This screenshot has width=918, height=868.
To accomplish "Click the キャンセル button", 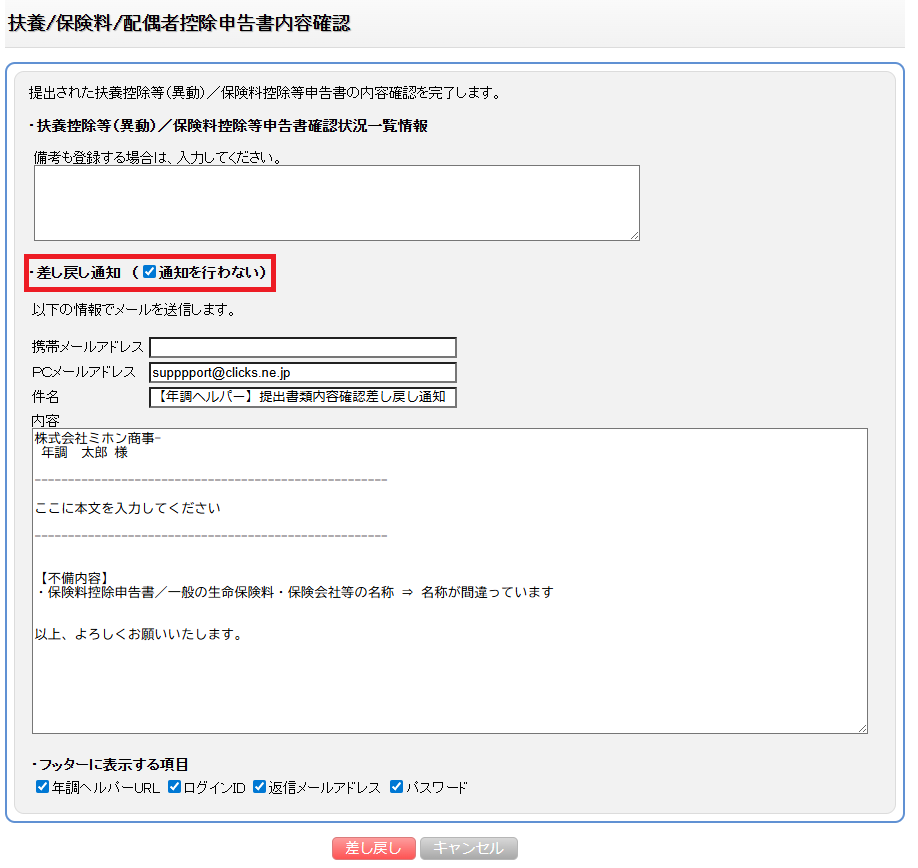I will click(x=468, y=848).
